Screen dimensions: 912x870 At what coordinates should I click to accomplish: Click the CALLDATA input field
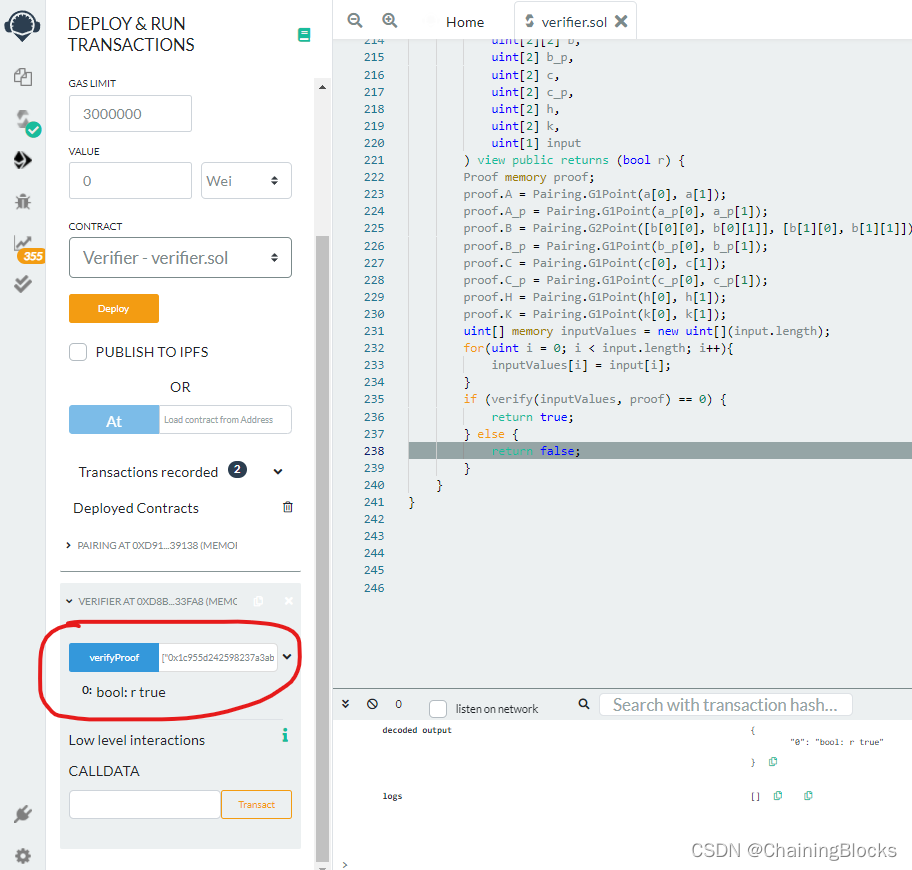pyautogui.click(x=145, y=804)
